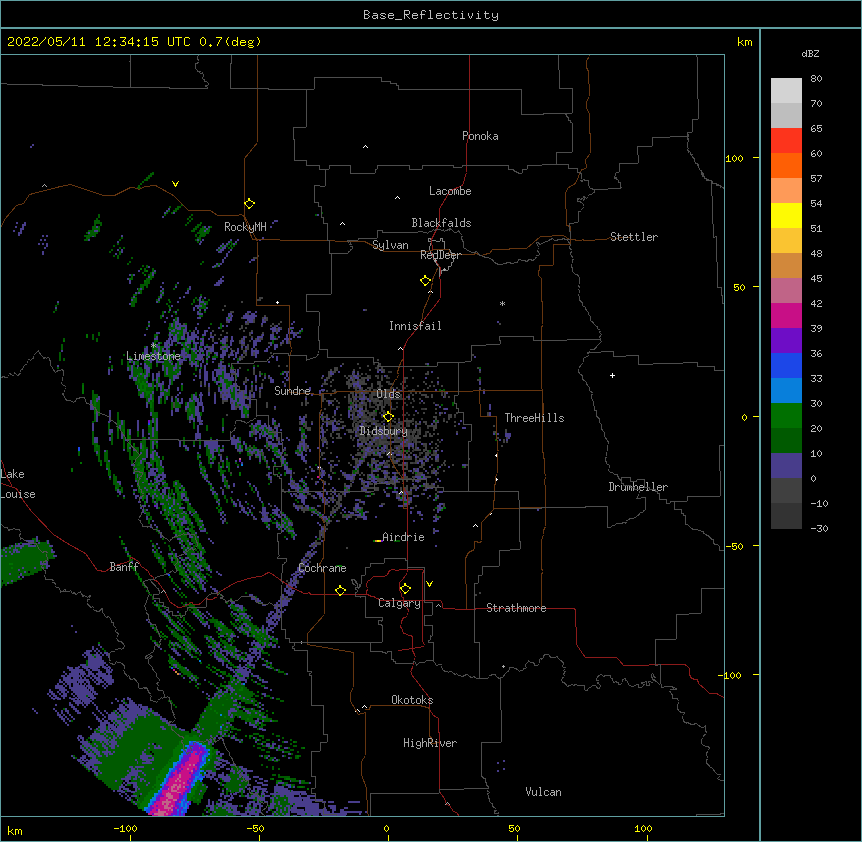Click the Sundre town label

pyautogui.click(x=292, y=391)
